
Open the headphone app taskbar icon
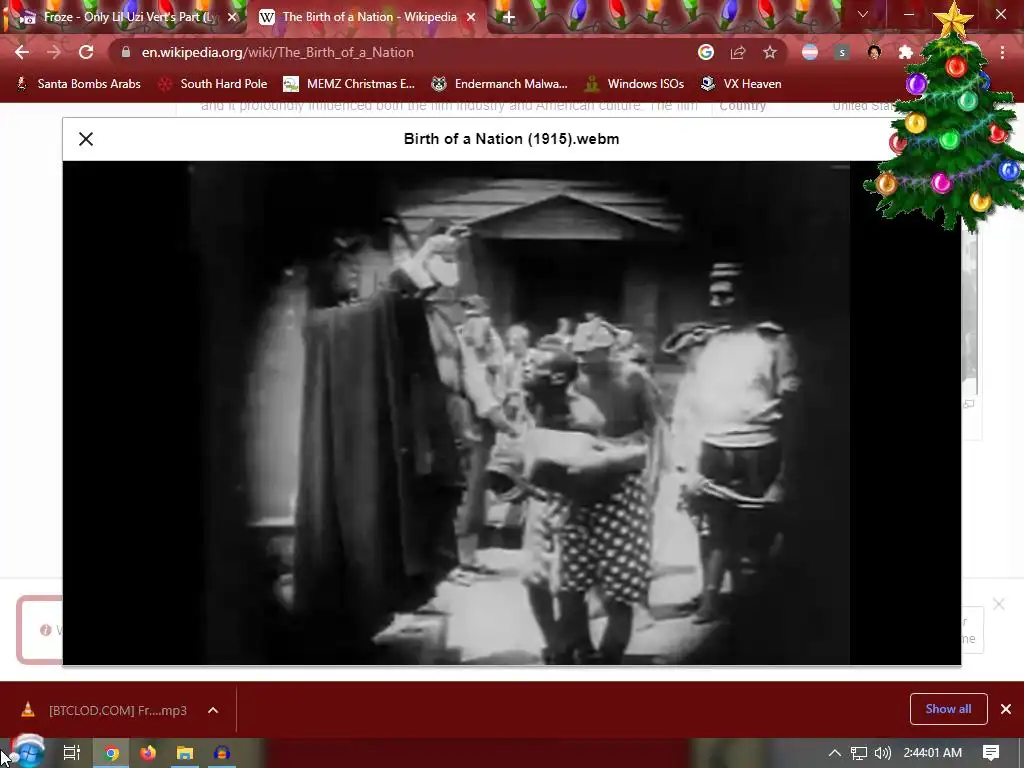click(221, 753)
